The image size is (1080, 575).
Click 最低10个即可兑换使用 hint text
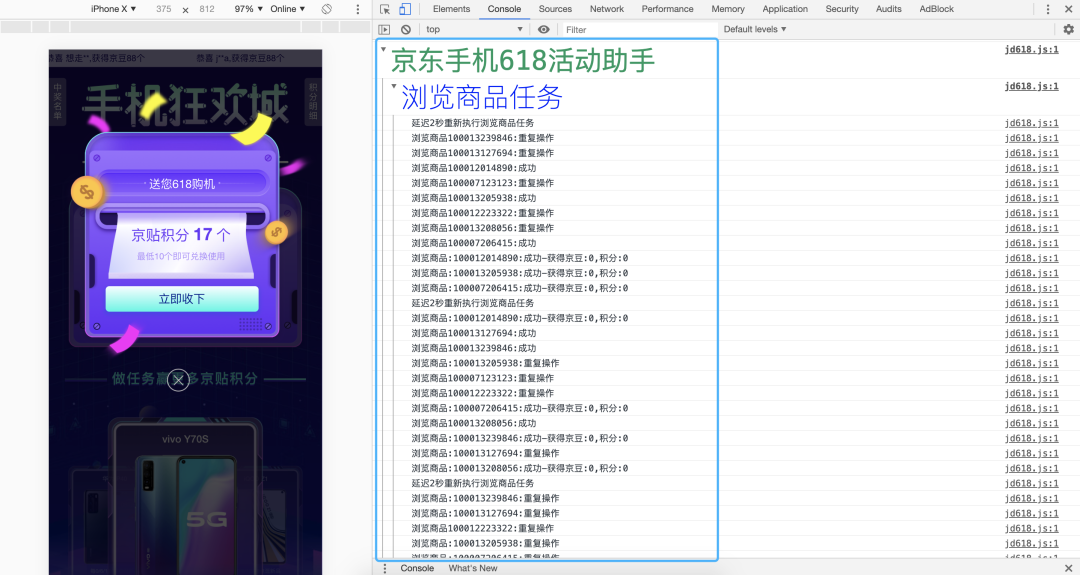point(180,256)
